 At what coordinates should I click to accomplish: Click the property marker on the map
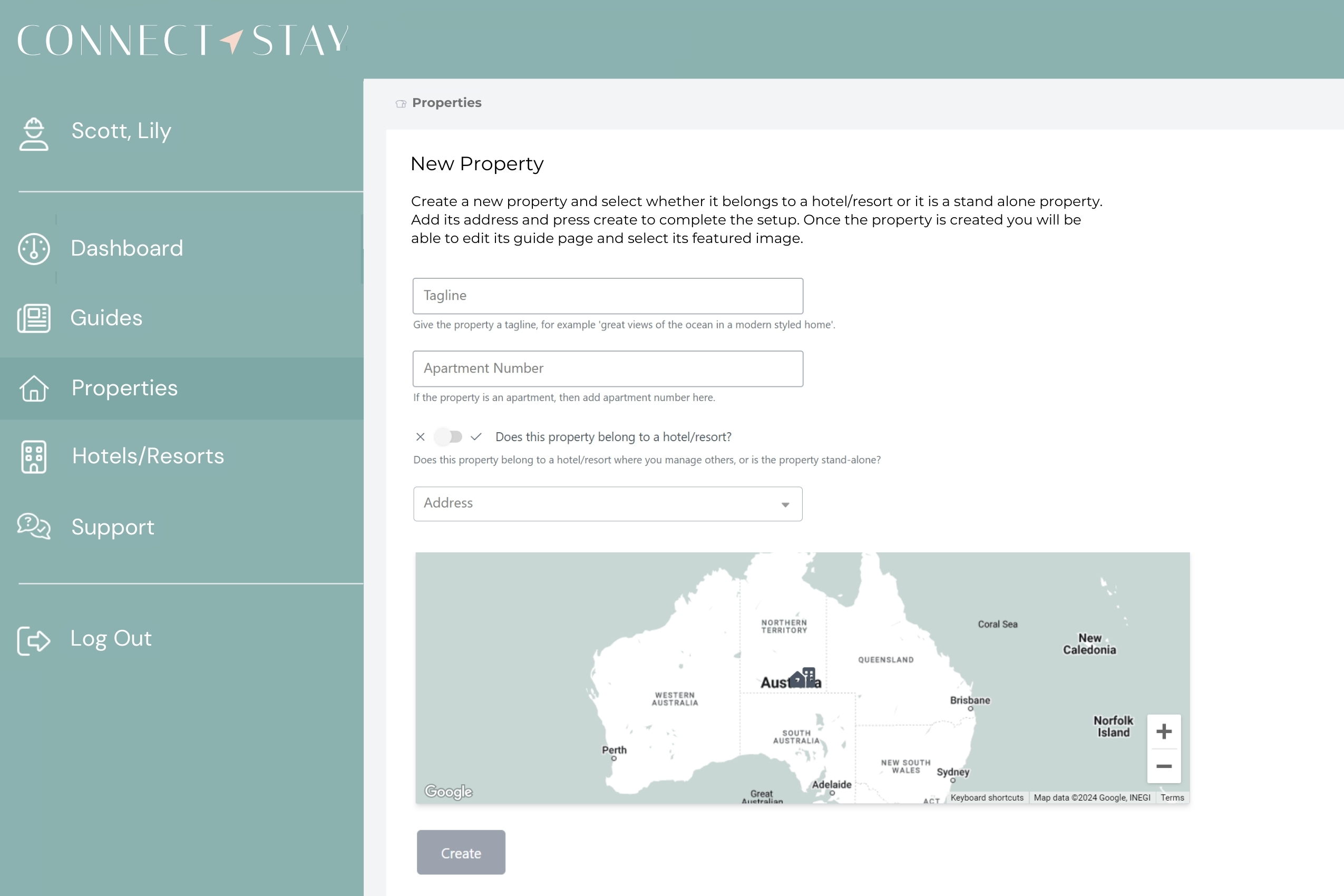[801, 678]
